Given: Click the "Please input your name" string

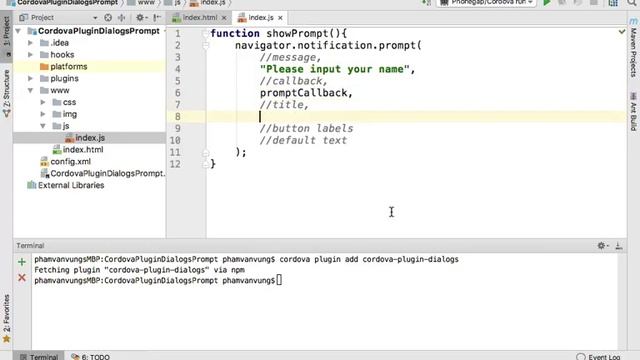Looking at the screenshot, I should (335, 69).
